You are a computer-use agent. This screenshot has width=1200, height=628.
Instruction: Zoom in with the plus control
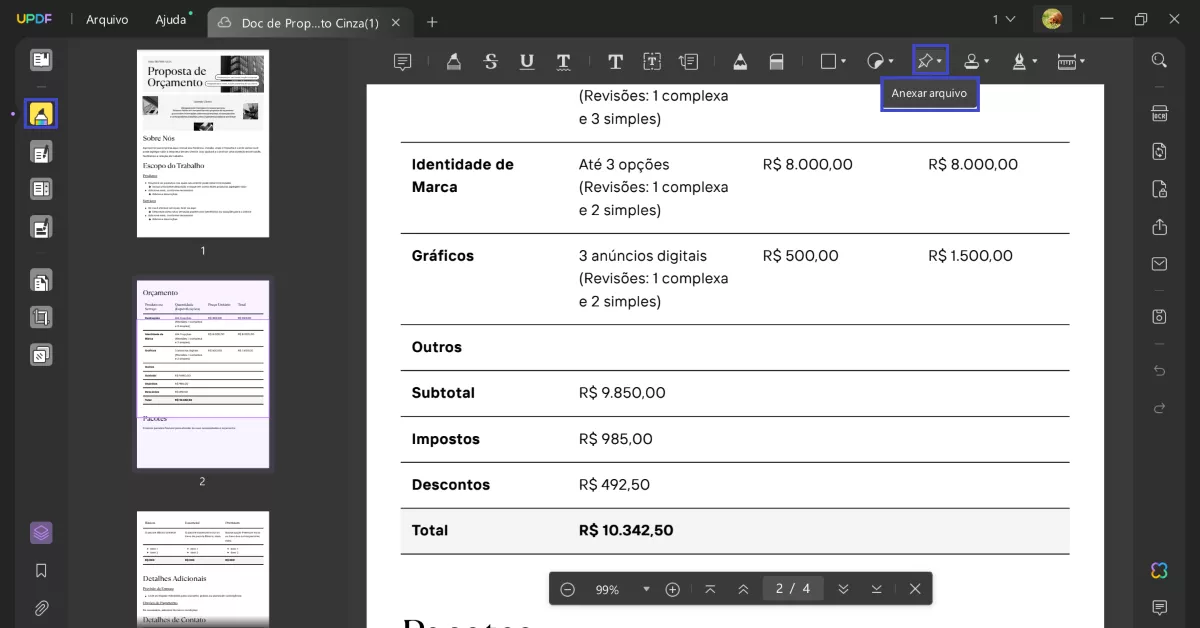tap(673, 588)
